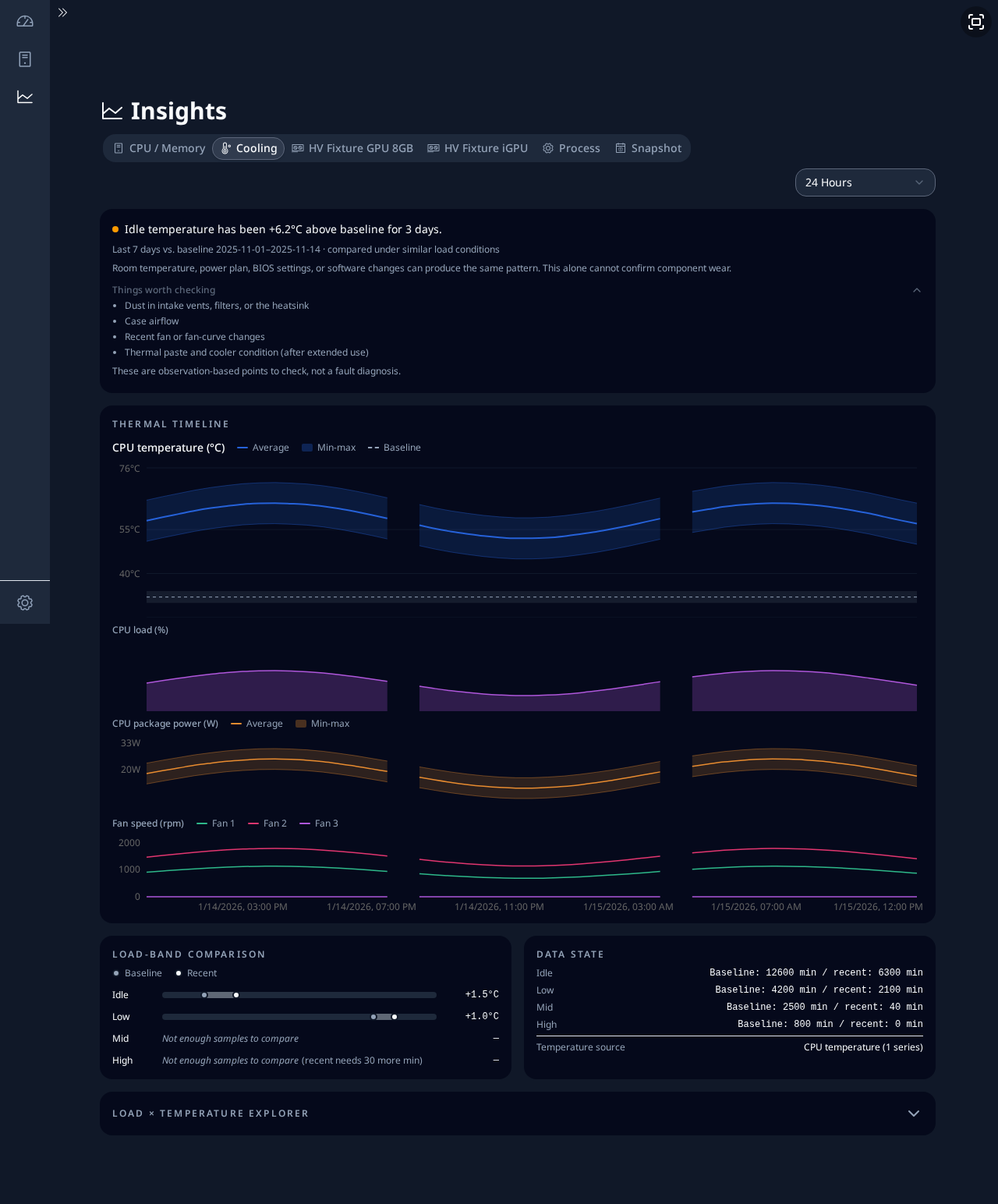This screenshot has height=1204, width=998.
Task: Click Idle row in Data State
Action: click(x=730, y=973)
